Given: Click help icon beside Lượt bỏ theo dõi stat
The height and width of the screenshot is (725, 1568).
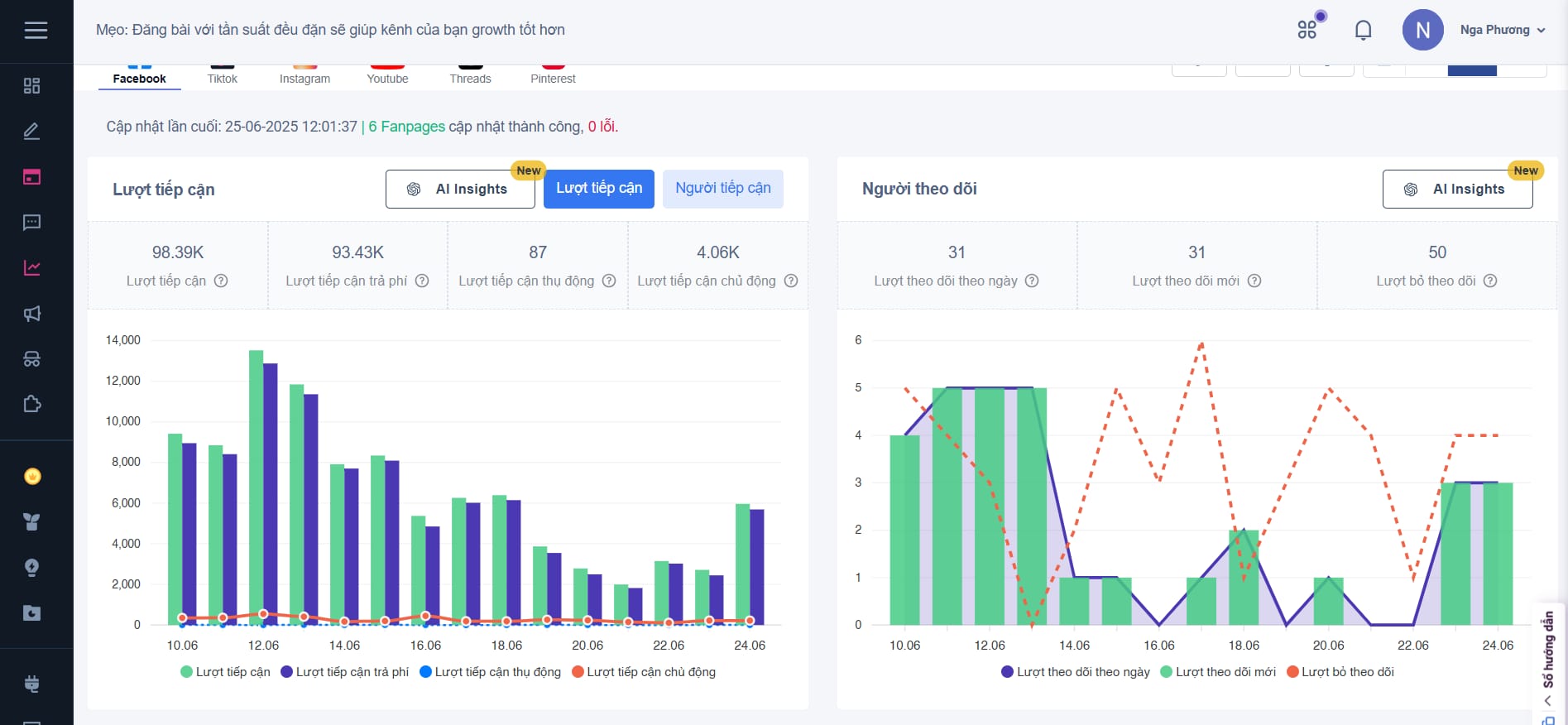Looking at the screenshot, I should click(x=1490, y=281).
